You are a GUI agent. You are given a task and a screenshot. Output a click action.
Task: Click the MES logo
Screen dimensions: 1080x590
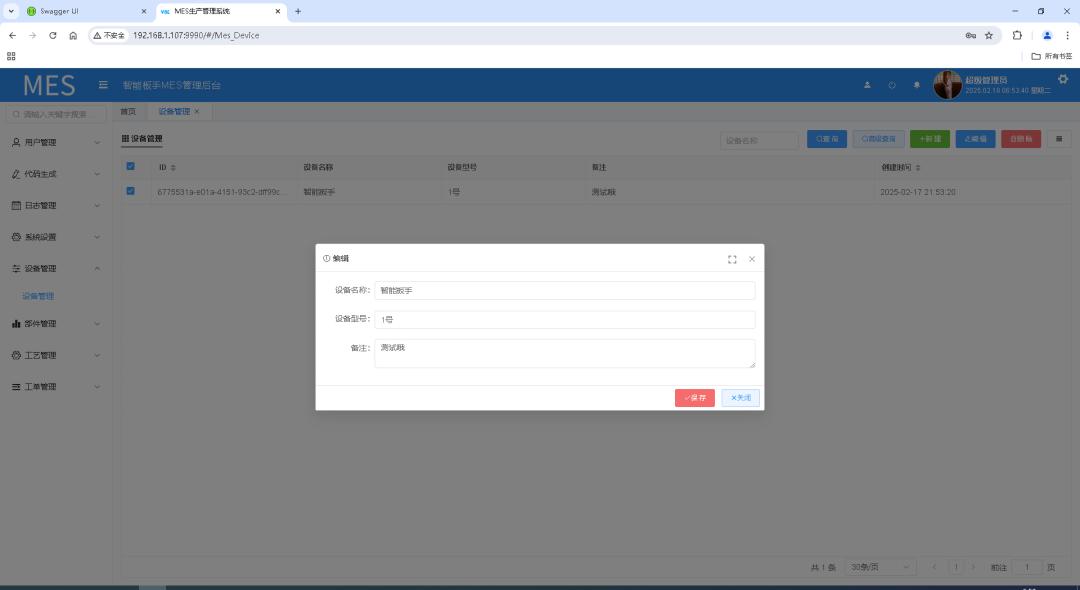pyautogui.click(x=49, y=85)
